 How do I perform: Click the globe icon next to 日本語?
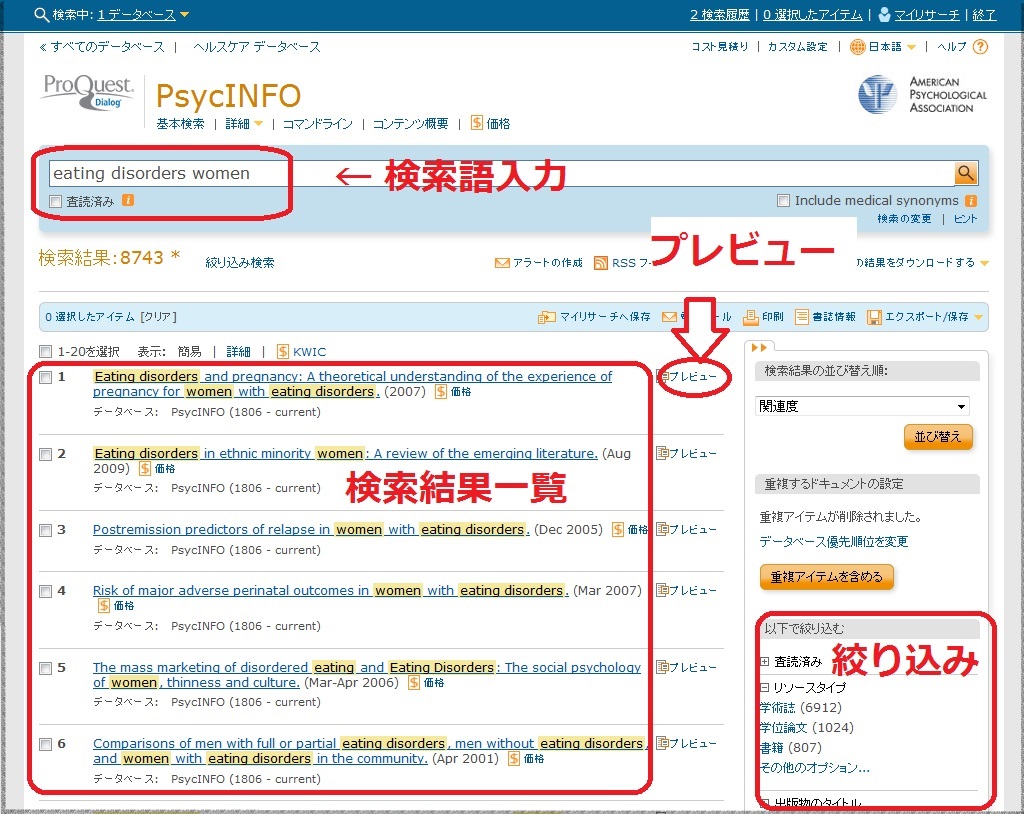pos(857,47)
